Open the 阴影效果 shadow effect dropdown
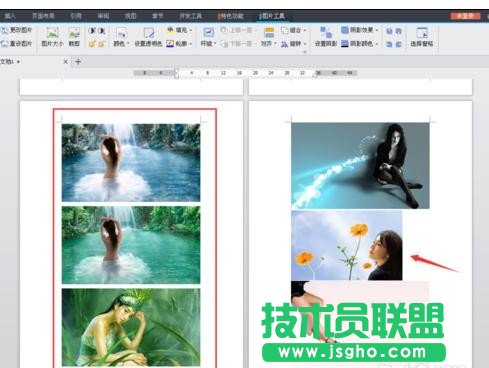489x368 pixels. click(360, 30)
